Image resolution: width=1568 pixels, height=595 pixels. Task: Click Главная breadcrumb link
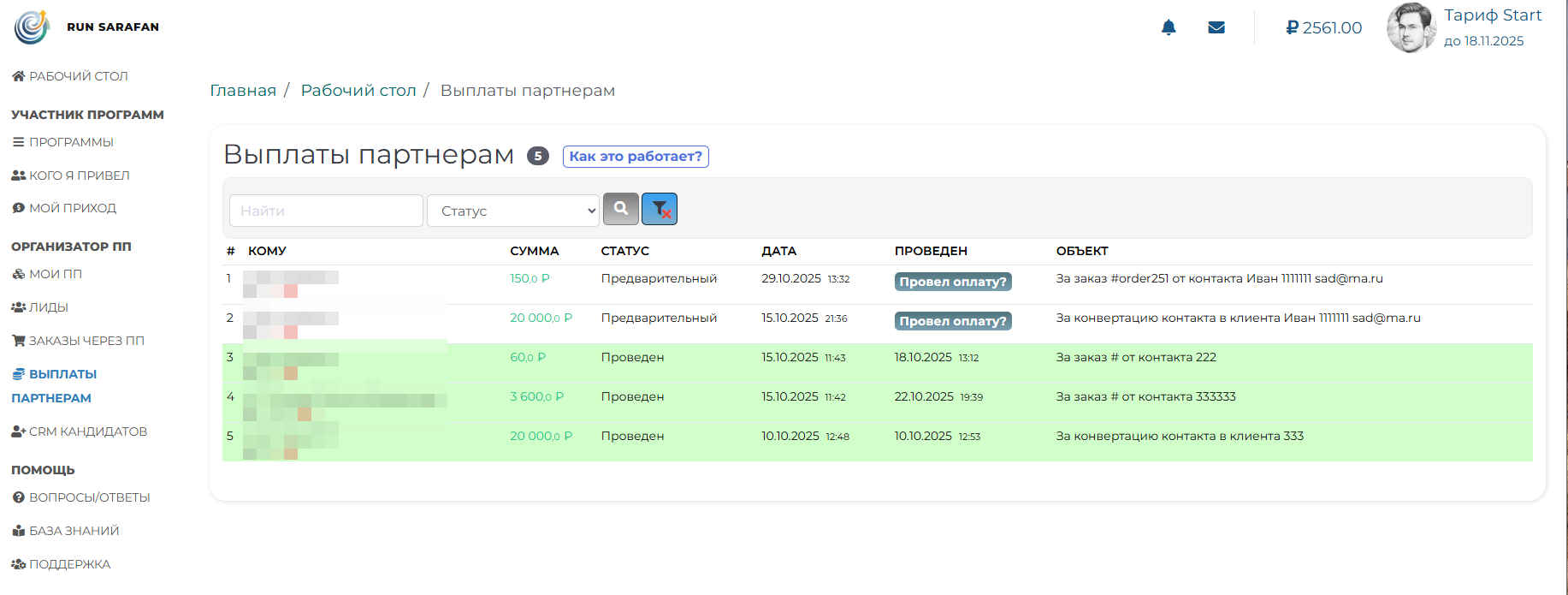[x=243, y=91]
